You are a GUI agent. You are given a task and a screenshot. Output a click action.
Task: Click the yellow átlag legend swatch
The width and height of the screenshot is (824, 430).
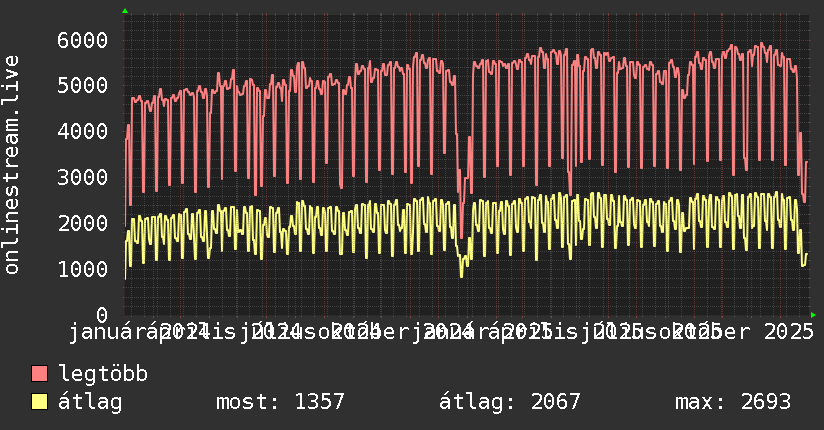coord(40,402)
